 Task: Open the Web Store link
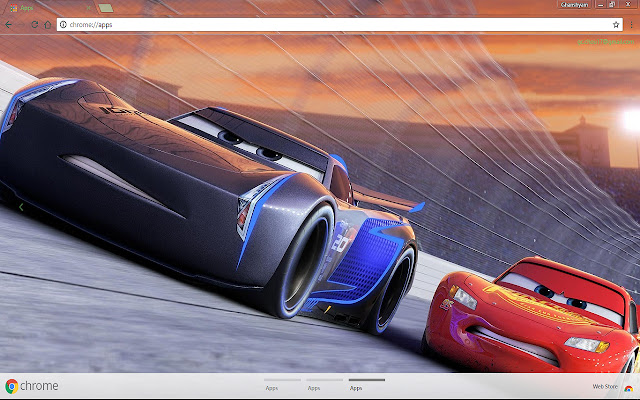pyautogui.click(x=605, y=387)
